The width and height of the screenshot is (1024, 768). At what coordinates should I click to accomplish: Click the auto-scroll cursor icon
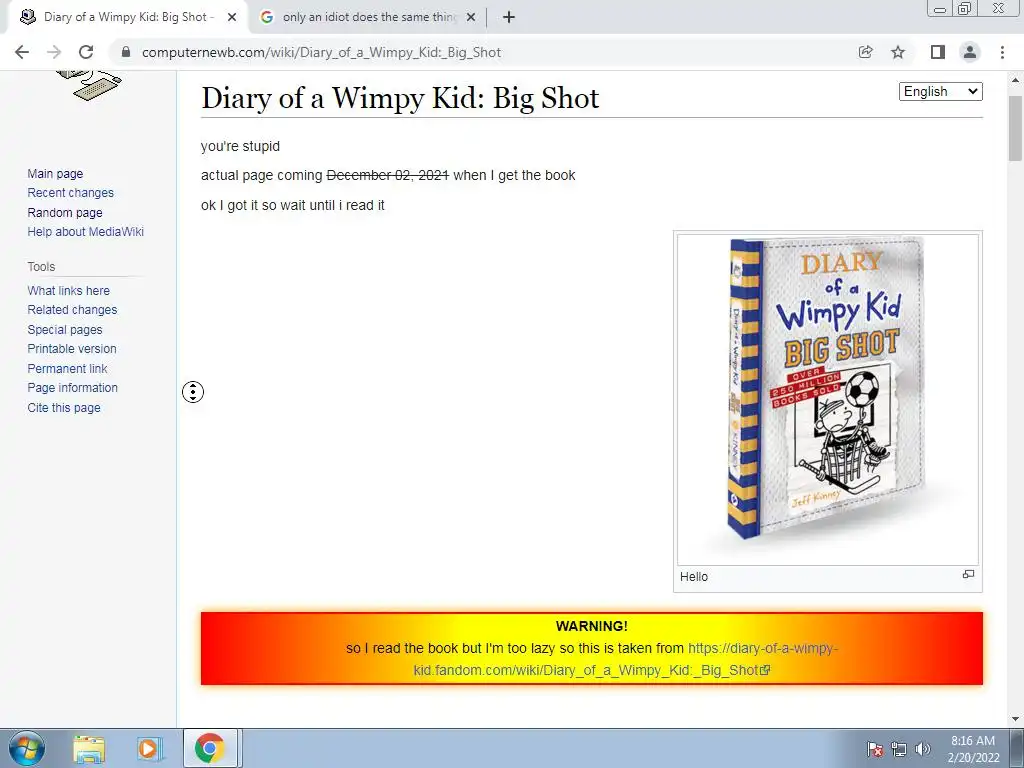click(193, 392)
